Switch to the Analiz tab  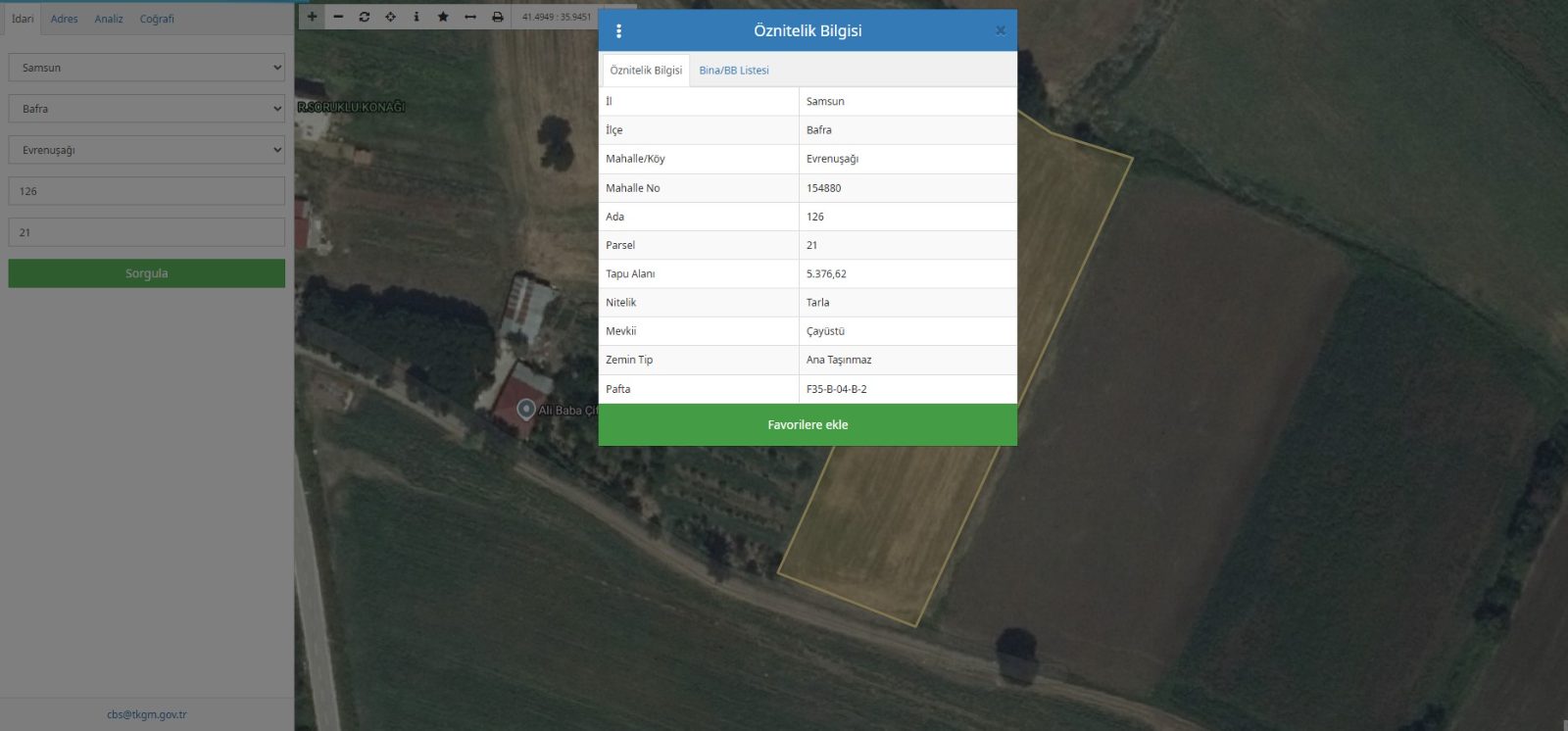point(109,19)
